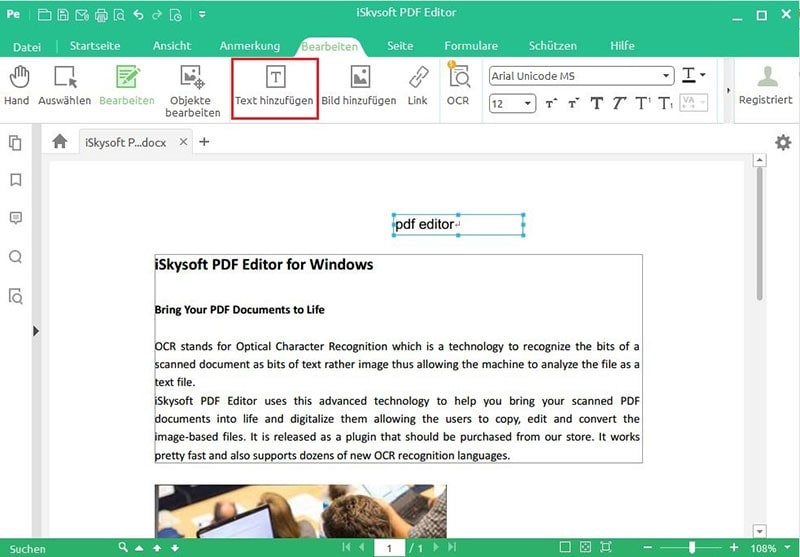The height and width of the screenshot is (557, 800).
Task: Close the iSkysoft P...docx tab
Action: (x=183, y=142)
